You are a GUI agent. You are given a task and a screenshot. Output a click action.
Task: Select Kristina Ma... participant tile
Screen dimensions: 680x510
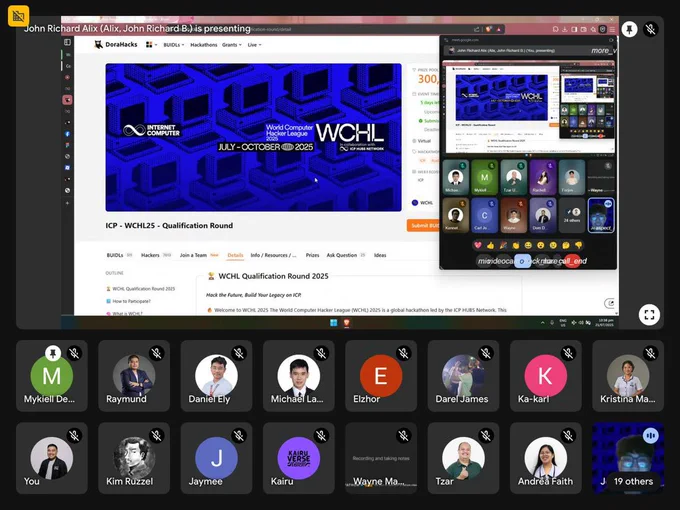[x=628, y=376]
